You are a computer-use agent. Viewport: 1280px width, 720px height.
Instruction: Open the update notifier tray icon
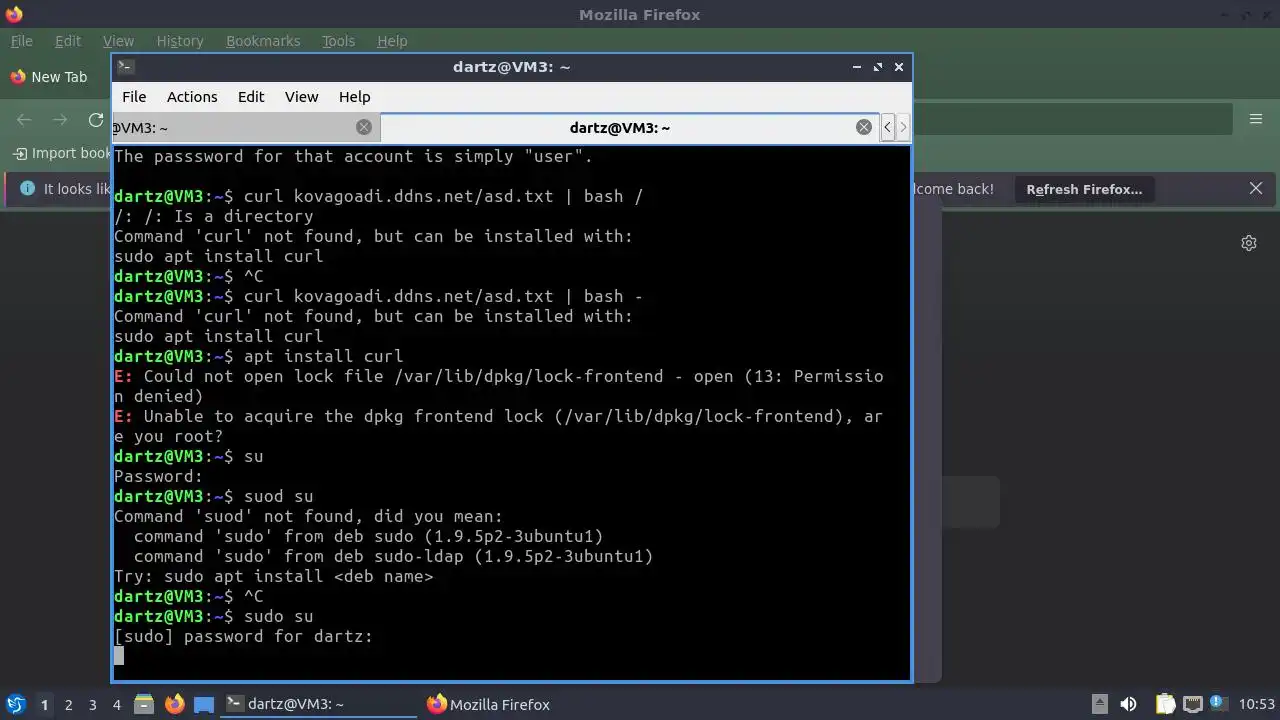(x=1219, y=704)
